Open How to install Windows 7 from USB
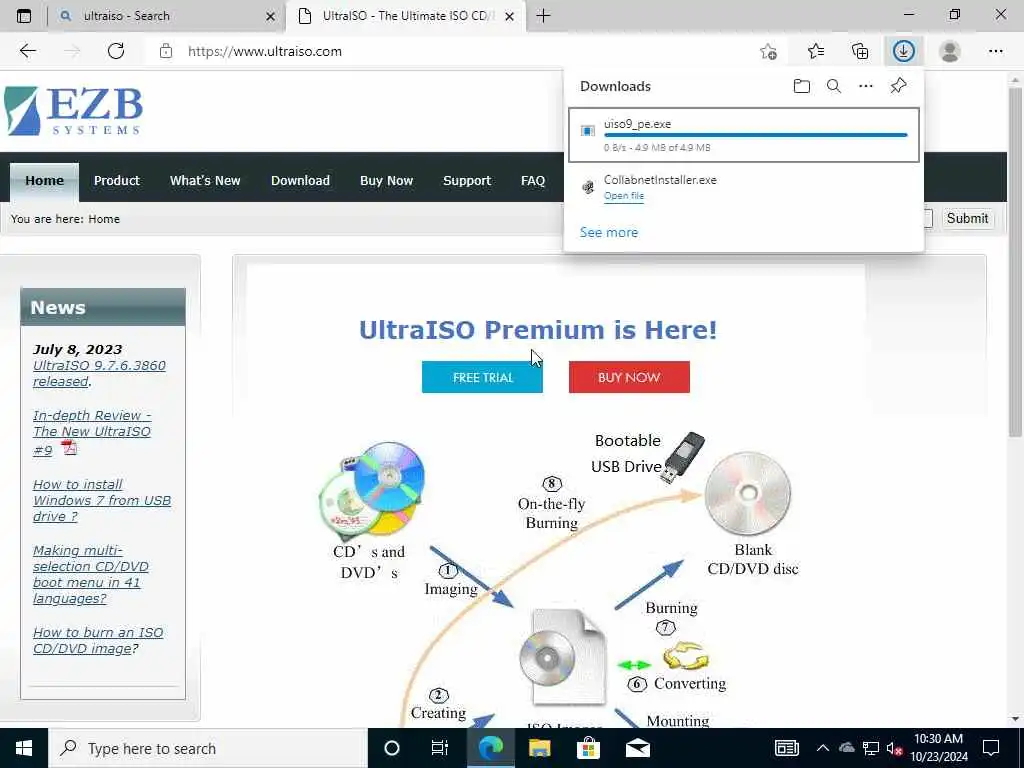Viewport: 1024px width, 768px height. point(102,500)
